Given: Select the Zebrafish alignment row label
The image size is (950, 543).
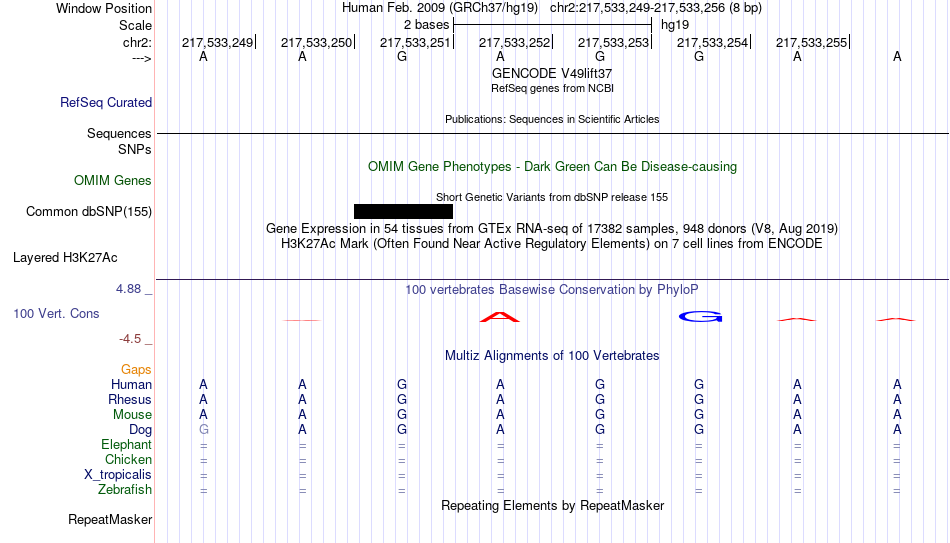Looking at the screenshot, I should 125,489.
